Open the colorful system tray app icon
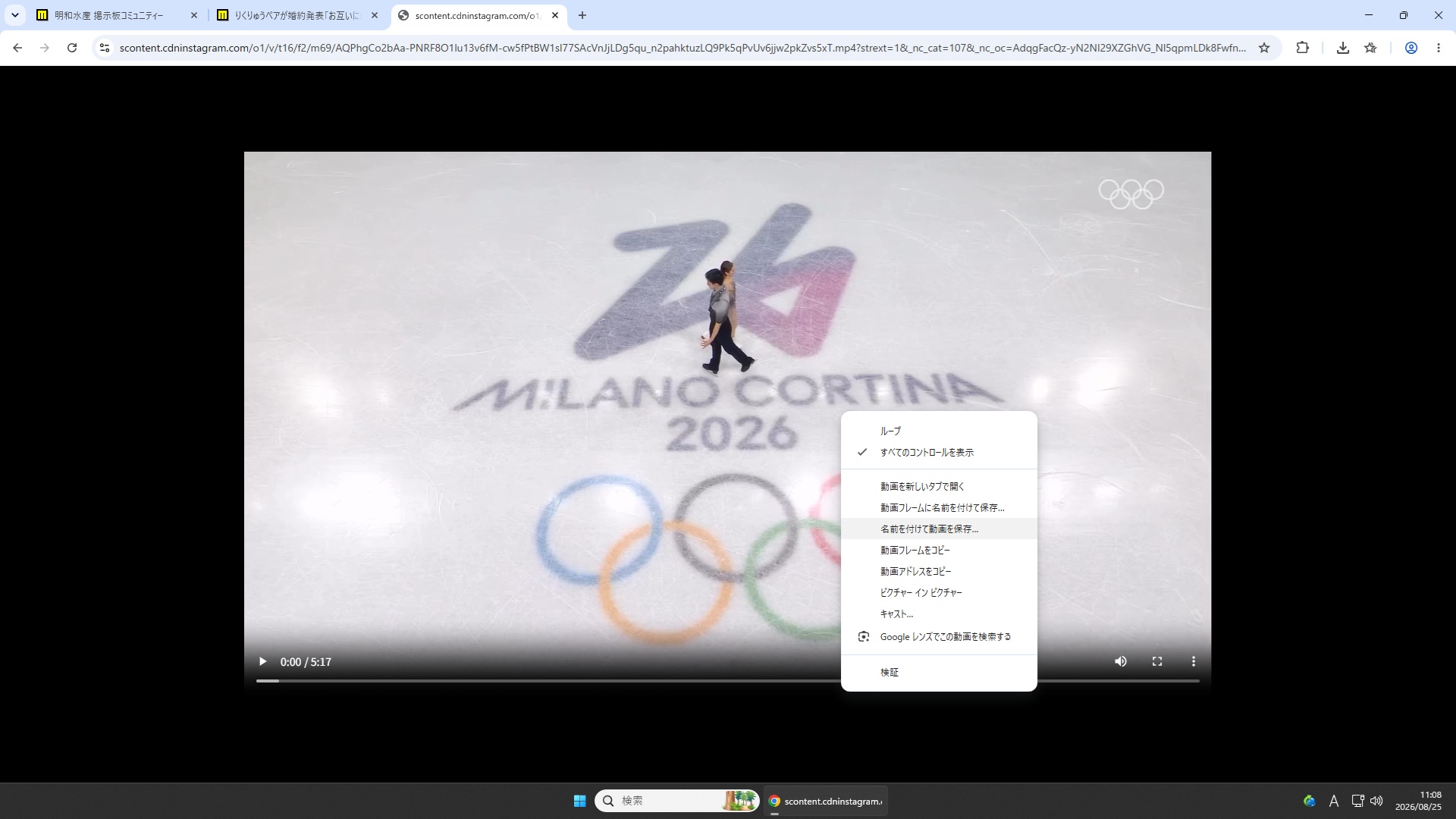1456x819 pixels. tap(1310, 801)
